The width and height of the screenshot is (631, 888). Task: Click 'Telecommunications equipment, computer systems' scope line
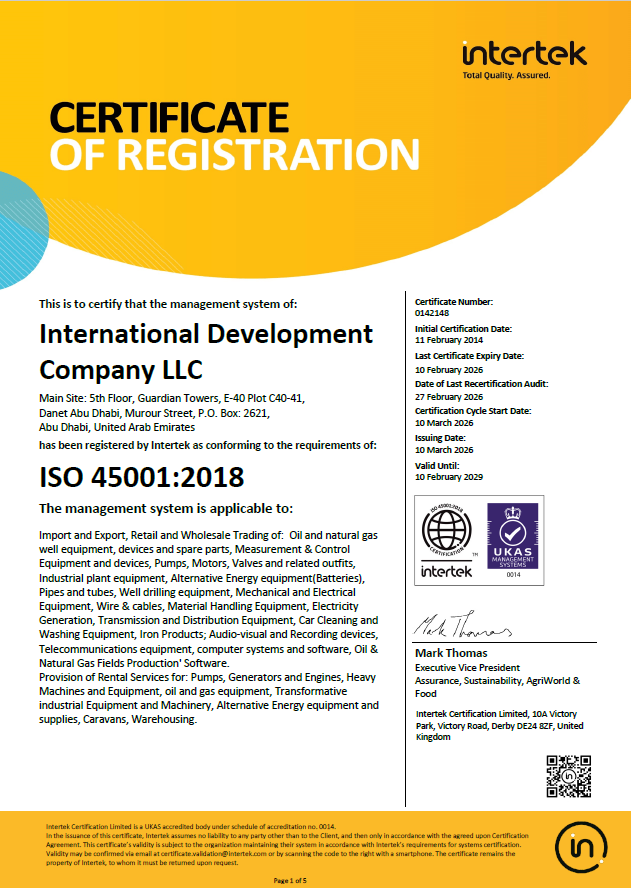[x=208, y=648]
